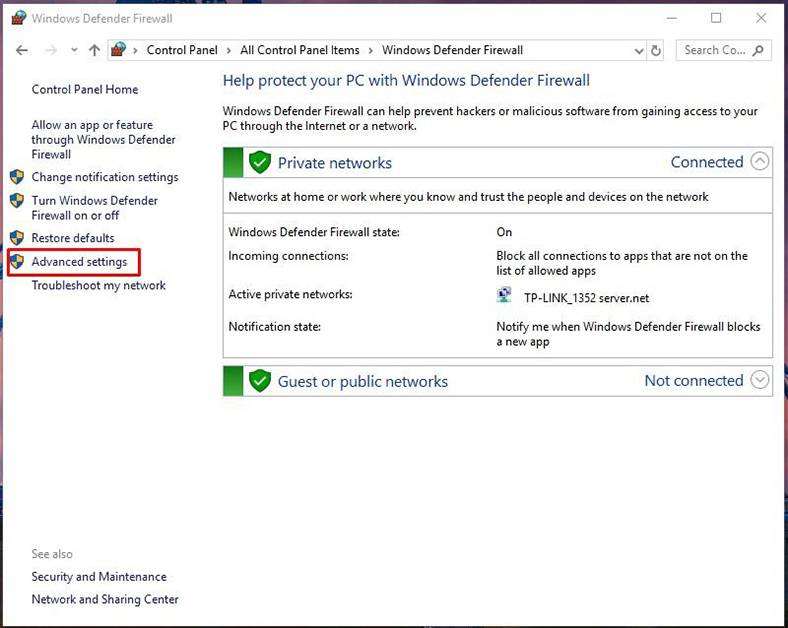
Task: Expand the chevron before Control Panel breadcrumb
Action: click(x=135, y=51)
